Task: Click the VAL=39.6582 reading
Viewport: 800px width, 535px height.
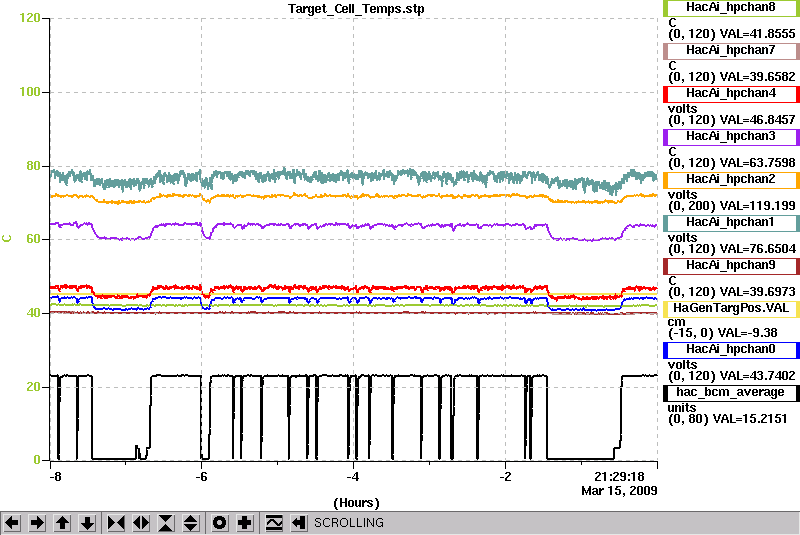Action: (x=757, y=77)
